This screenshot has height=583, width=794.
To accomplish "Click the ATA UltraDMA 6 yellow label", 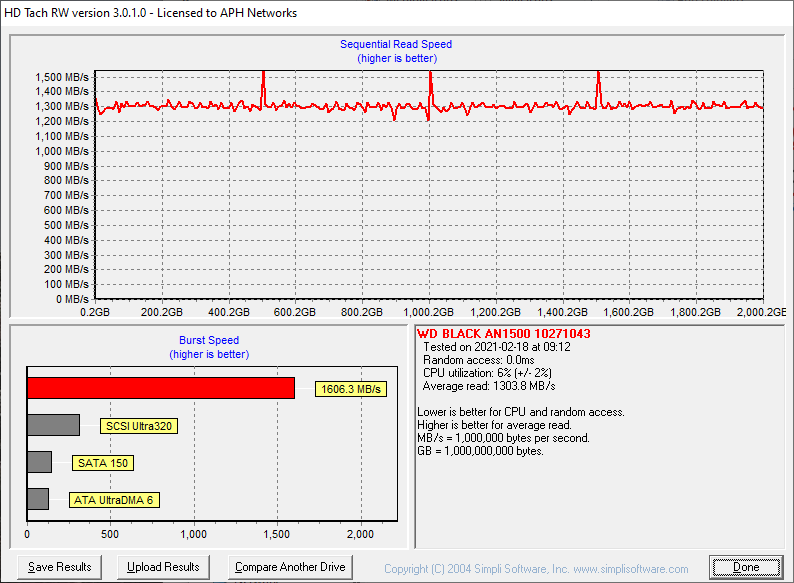I will click(x=115, y=500).
